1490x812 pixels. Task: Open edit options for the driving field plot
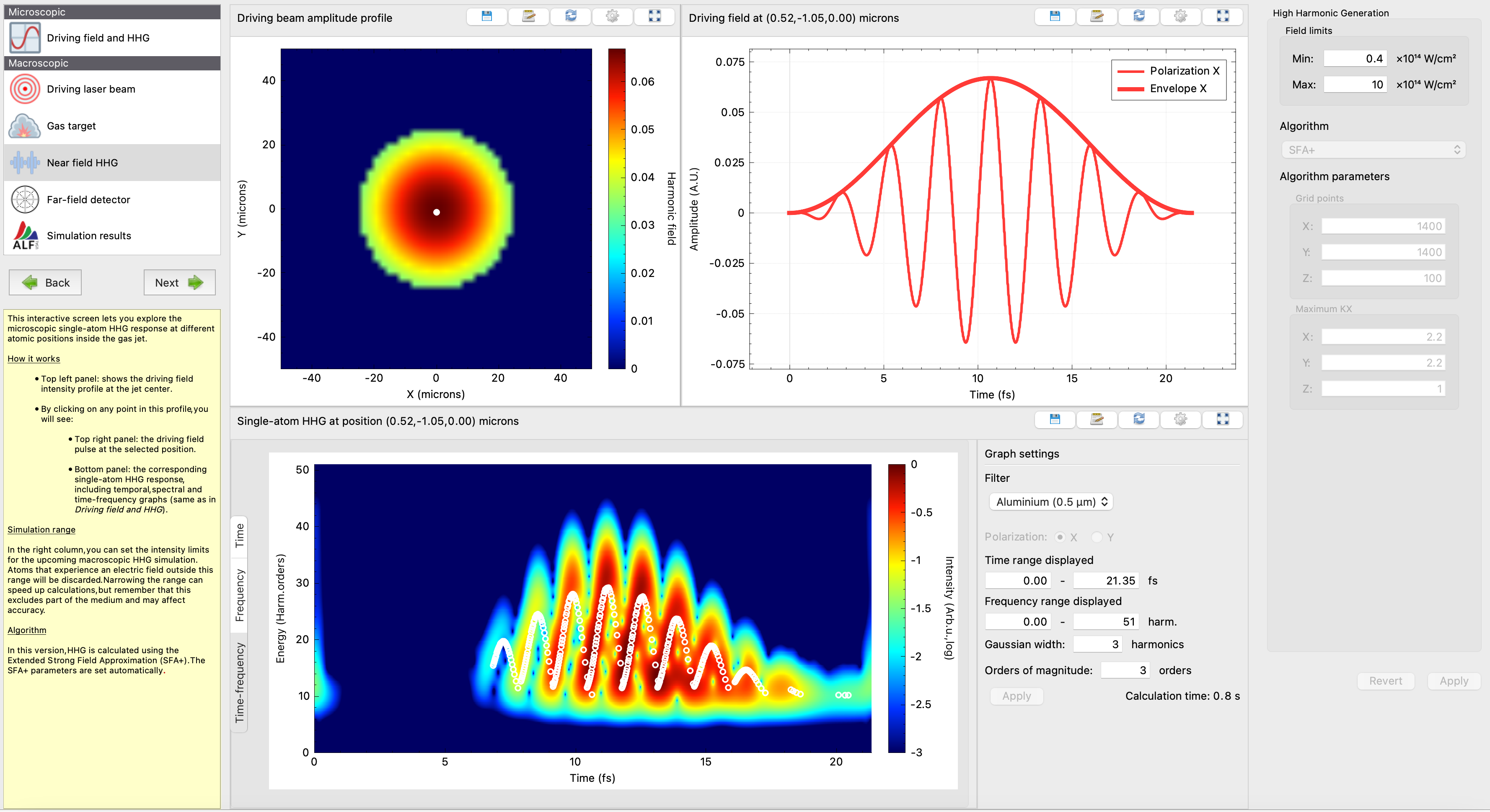point(1097,17)
